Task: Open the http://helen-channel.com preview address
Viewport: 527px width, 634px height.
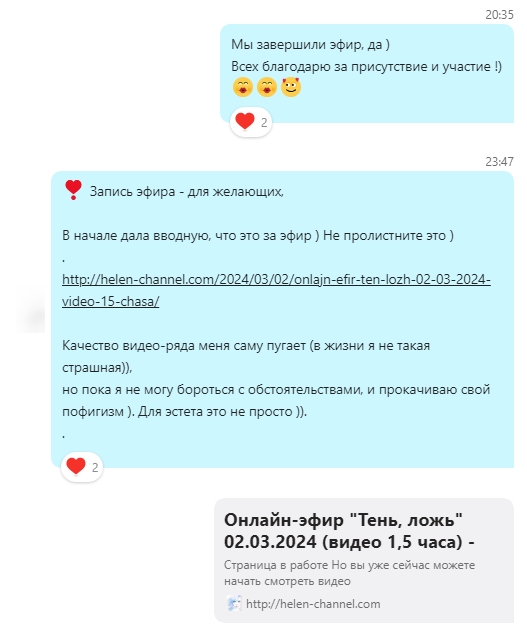Action: pos(313,604)
